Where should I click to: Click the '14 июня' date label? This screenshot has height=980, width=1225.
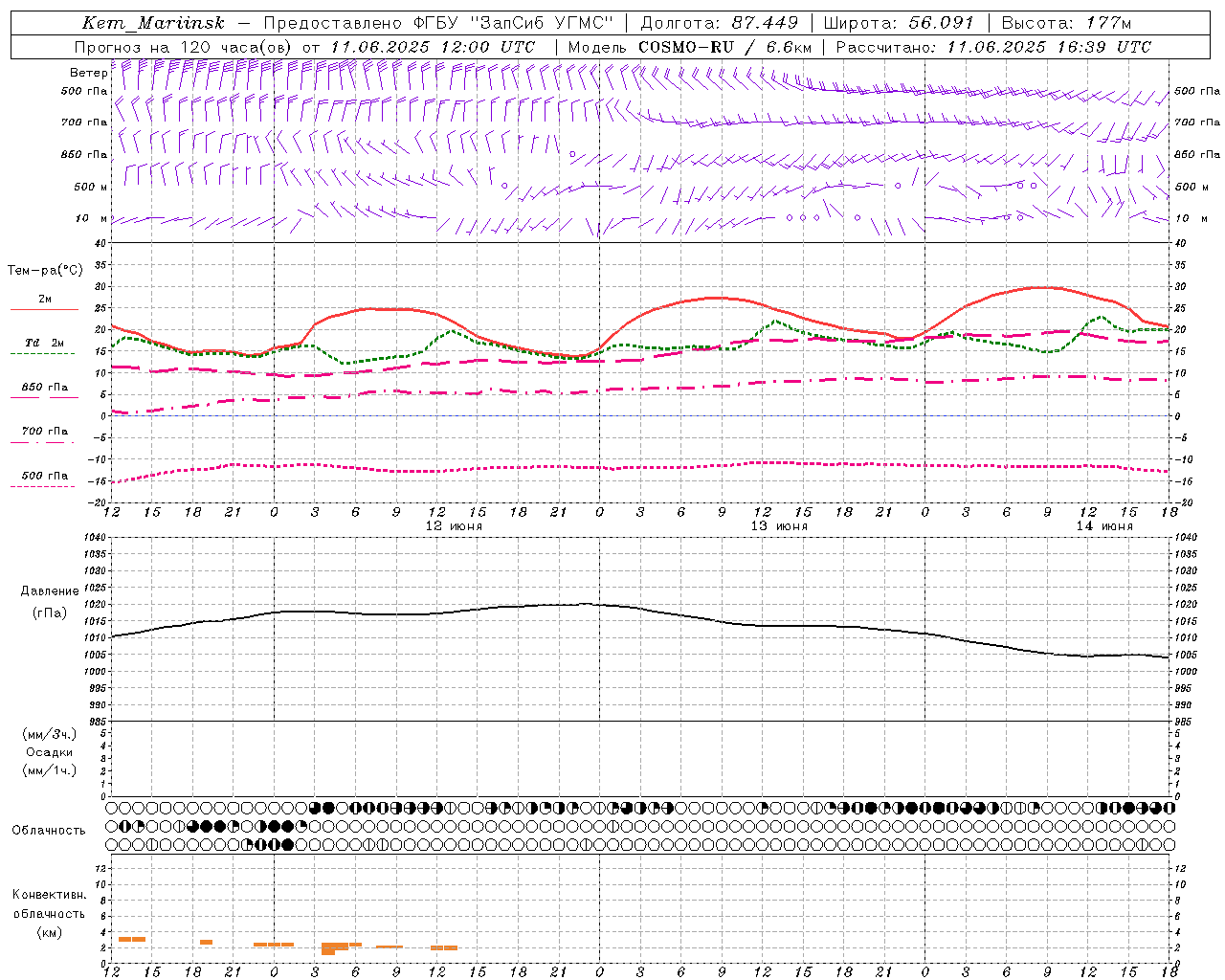(x=1104, y=526)
